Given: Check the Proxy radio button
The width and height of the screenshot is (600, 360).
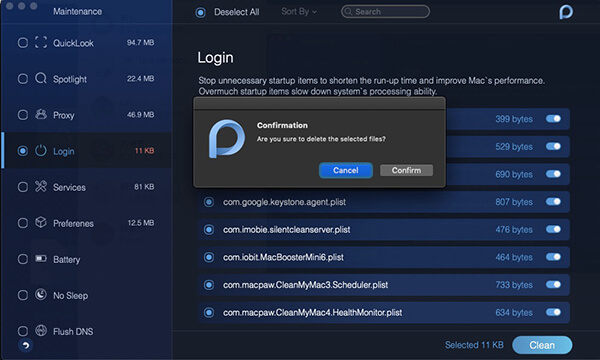Looking at the screenshot, I should (23, 115).
